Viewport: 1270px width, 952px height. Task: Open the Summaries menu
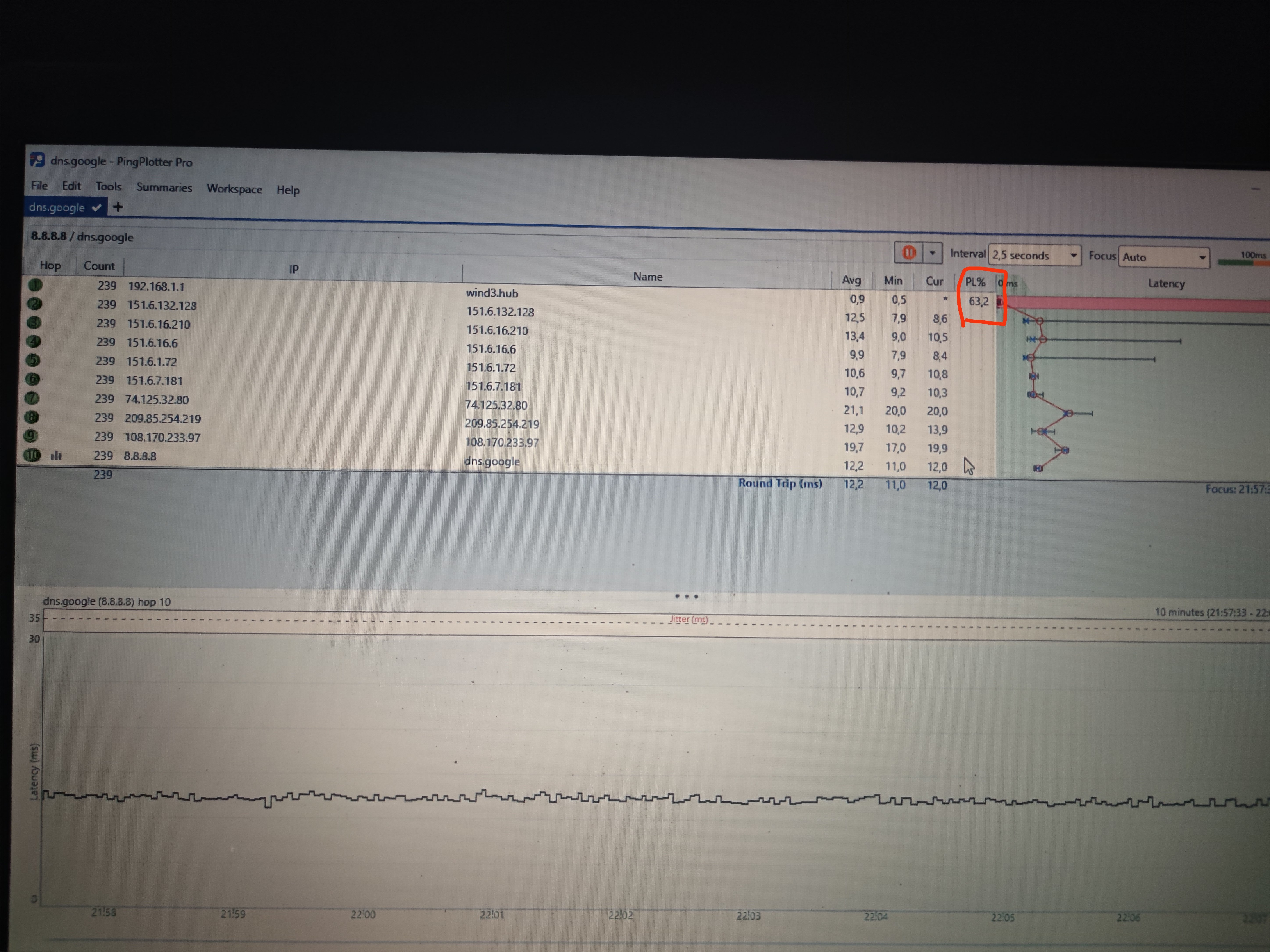(164, 188)
